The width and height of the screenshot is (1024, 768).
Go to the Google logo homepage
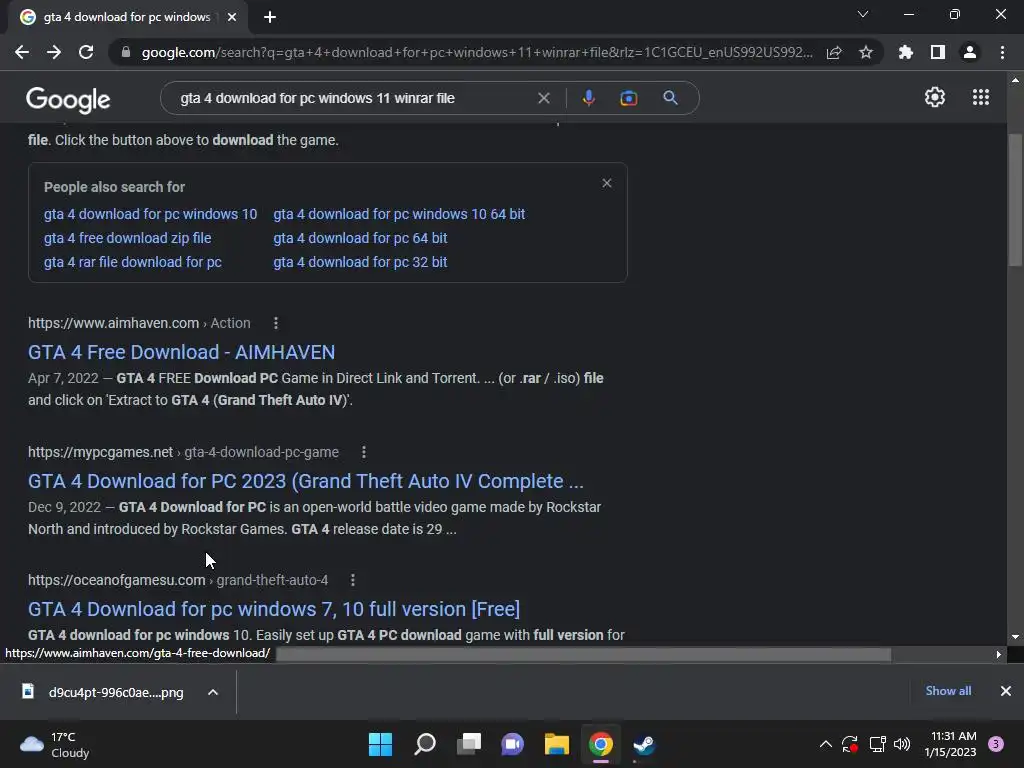[x=68, y=99]
